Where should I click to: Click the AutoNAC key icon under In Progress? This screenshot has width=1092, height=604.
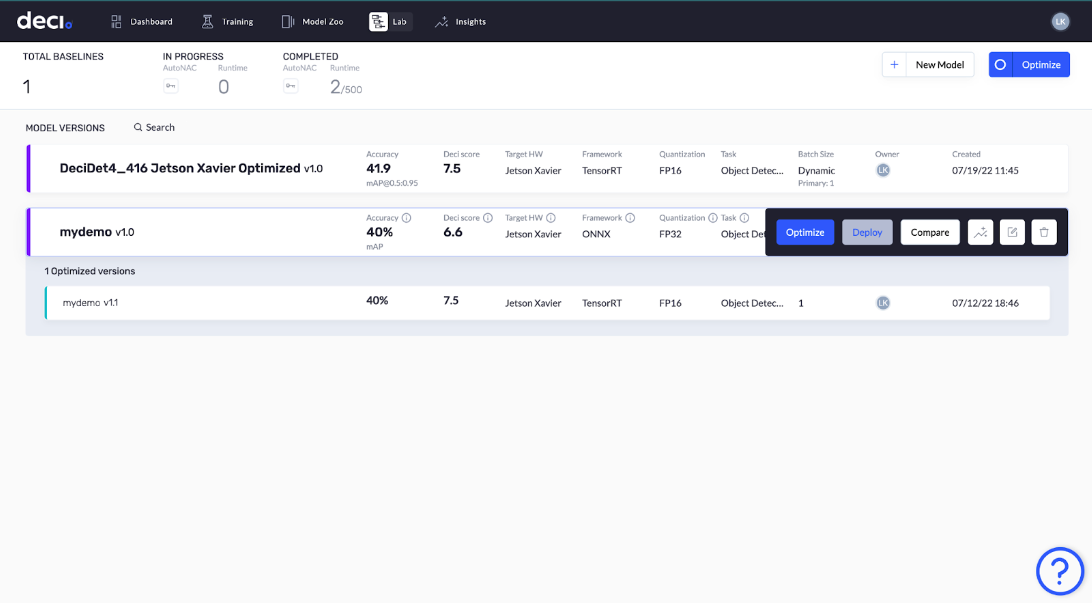(170, 86)
